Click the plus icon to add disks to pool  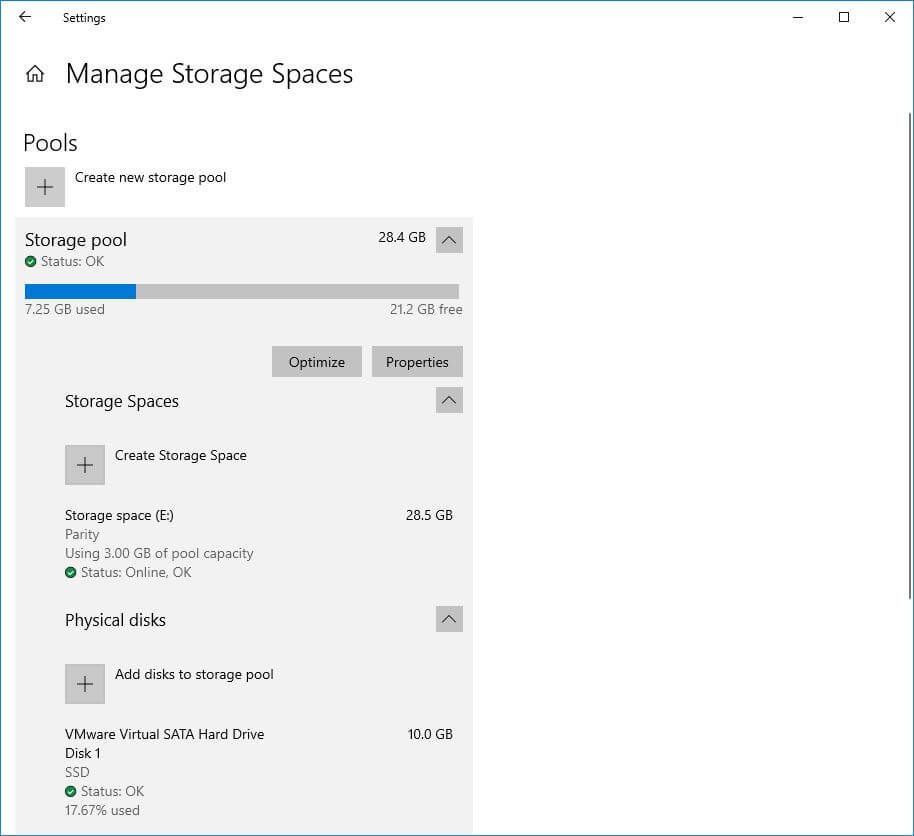(85, 684)
